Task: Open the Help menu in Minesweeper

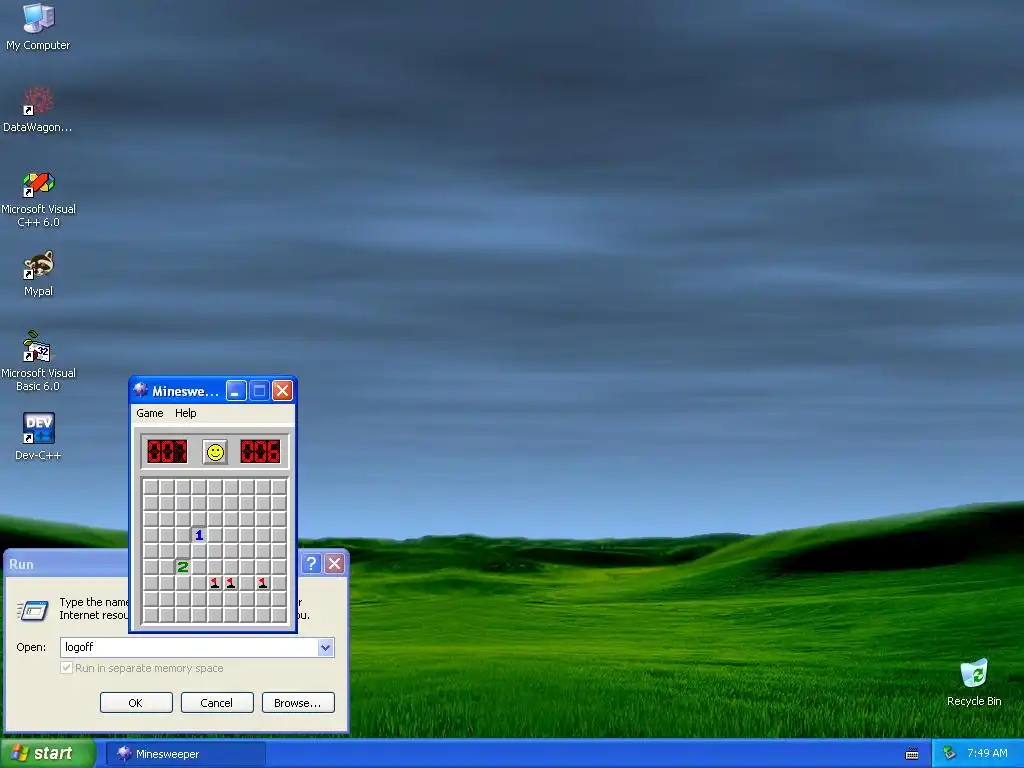Action: 185,413
